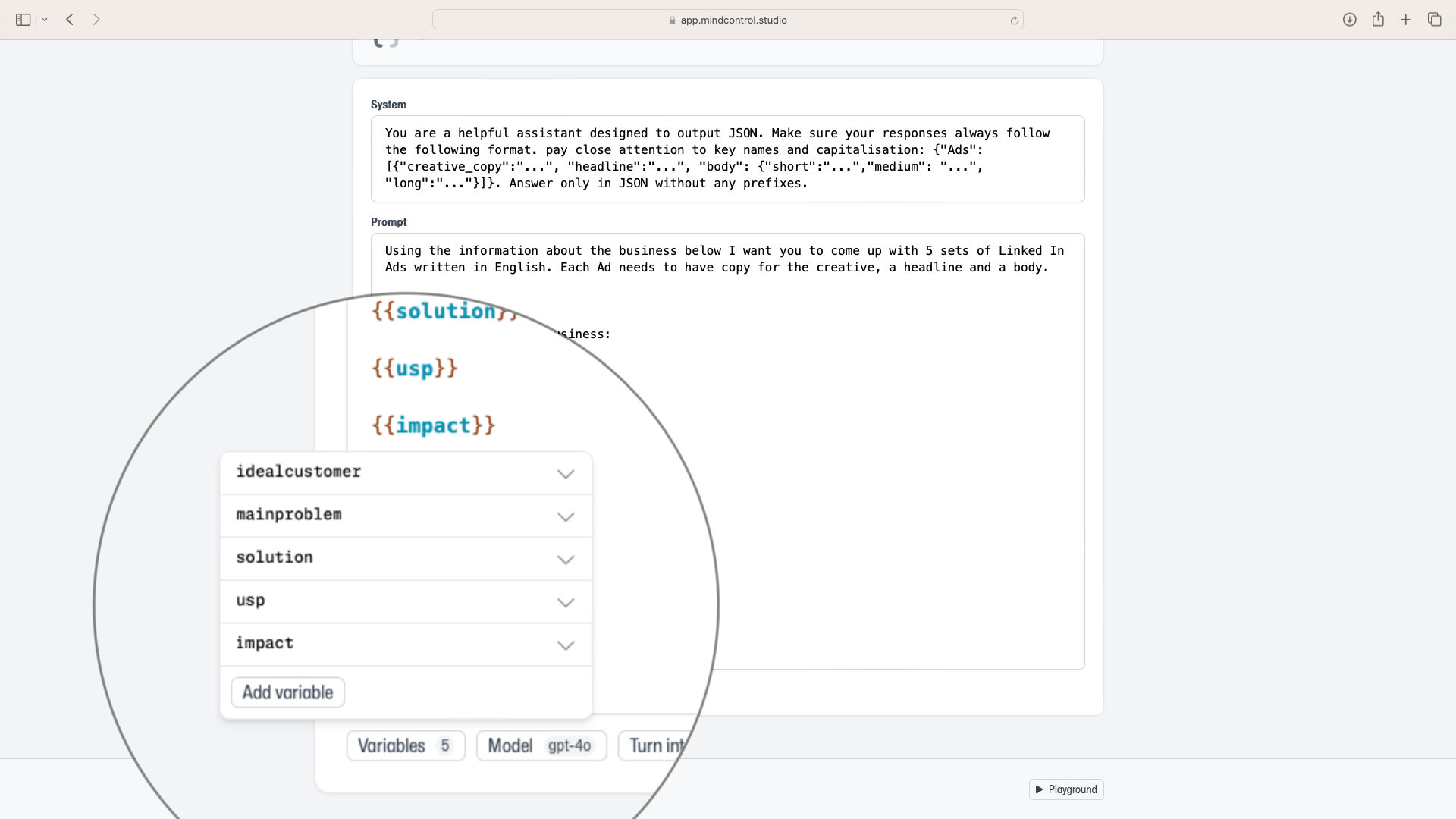1456x819 pixels.
Task: Click the address bar URL input
Action: pos(728,20)
